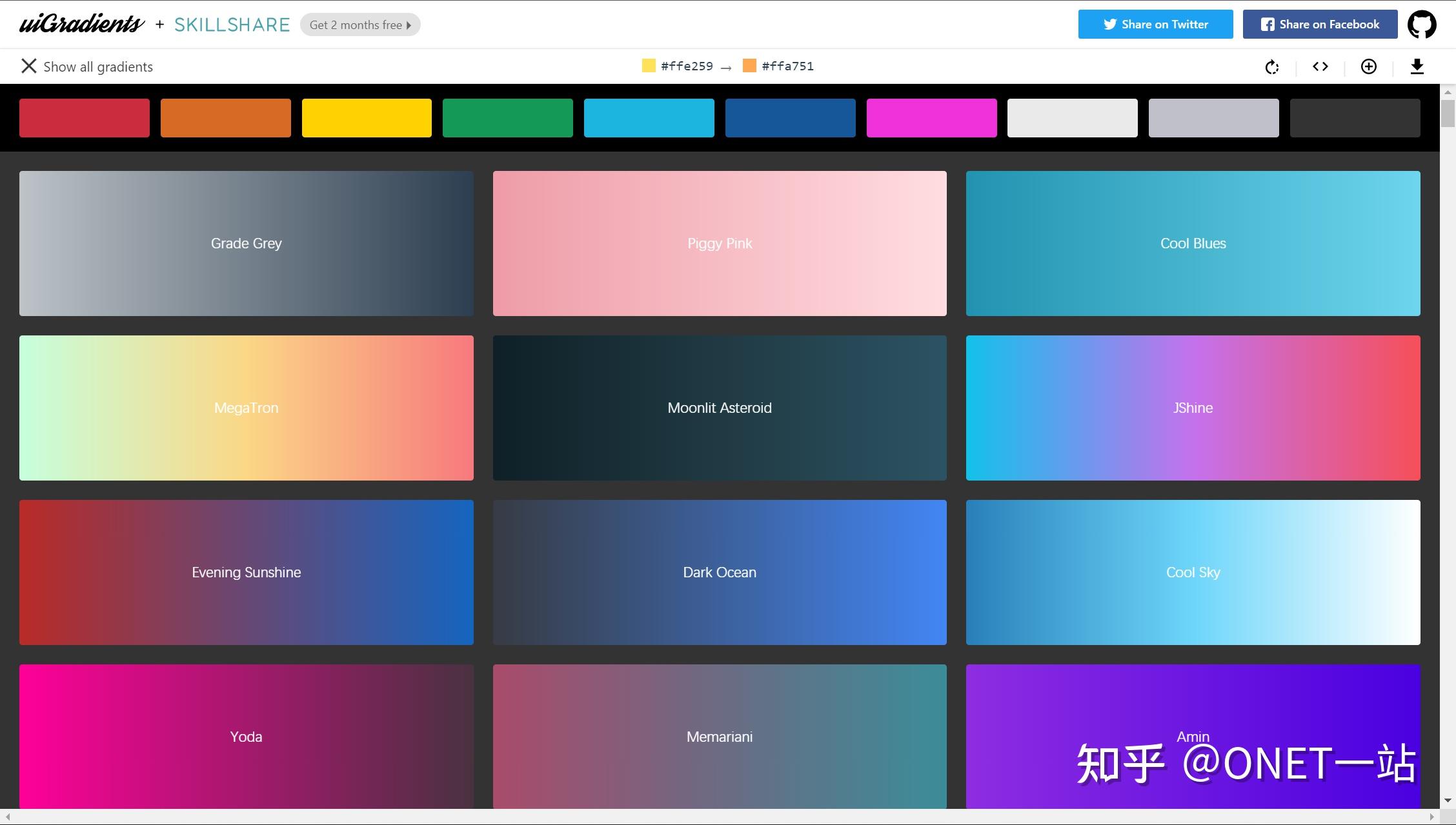Filter by green color swatch

coord(508,118)
